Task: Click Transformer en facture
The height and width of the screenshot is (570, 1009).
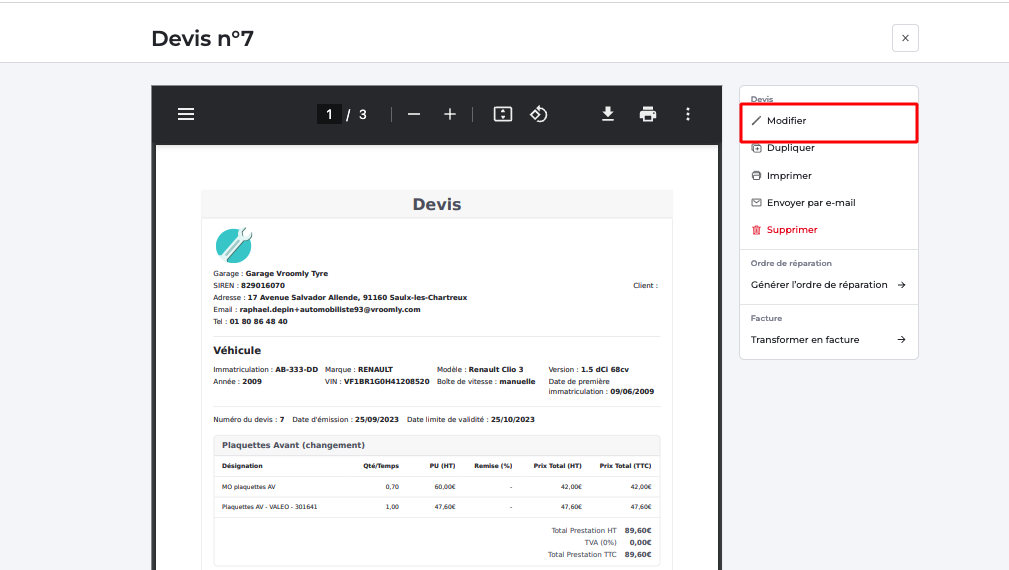Action: coord(805,340)
